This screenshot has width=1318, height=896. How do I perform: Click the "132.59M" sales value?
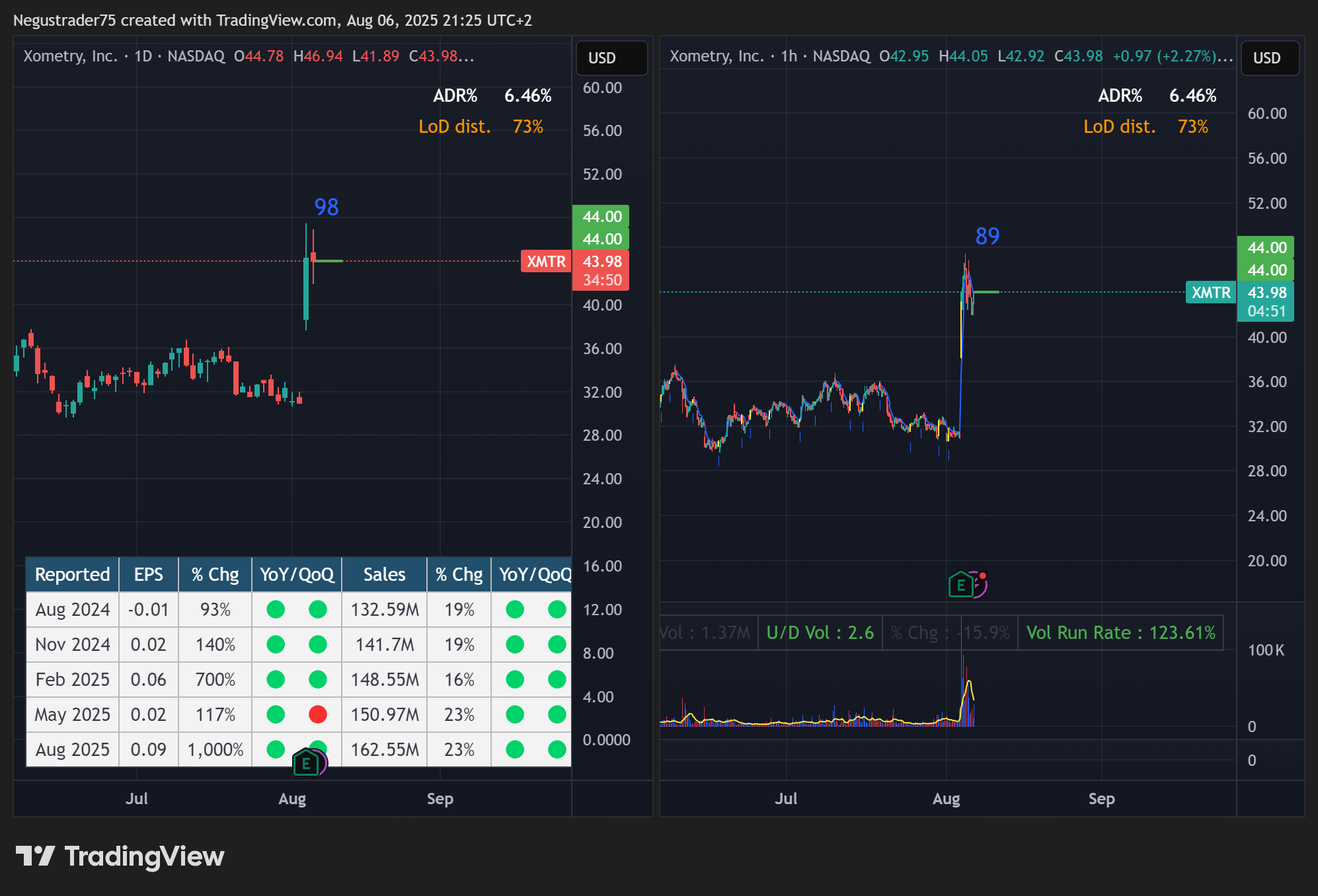point(385,609)
